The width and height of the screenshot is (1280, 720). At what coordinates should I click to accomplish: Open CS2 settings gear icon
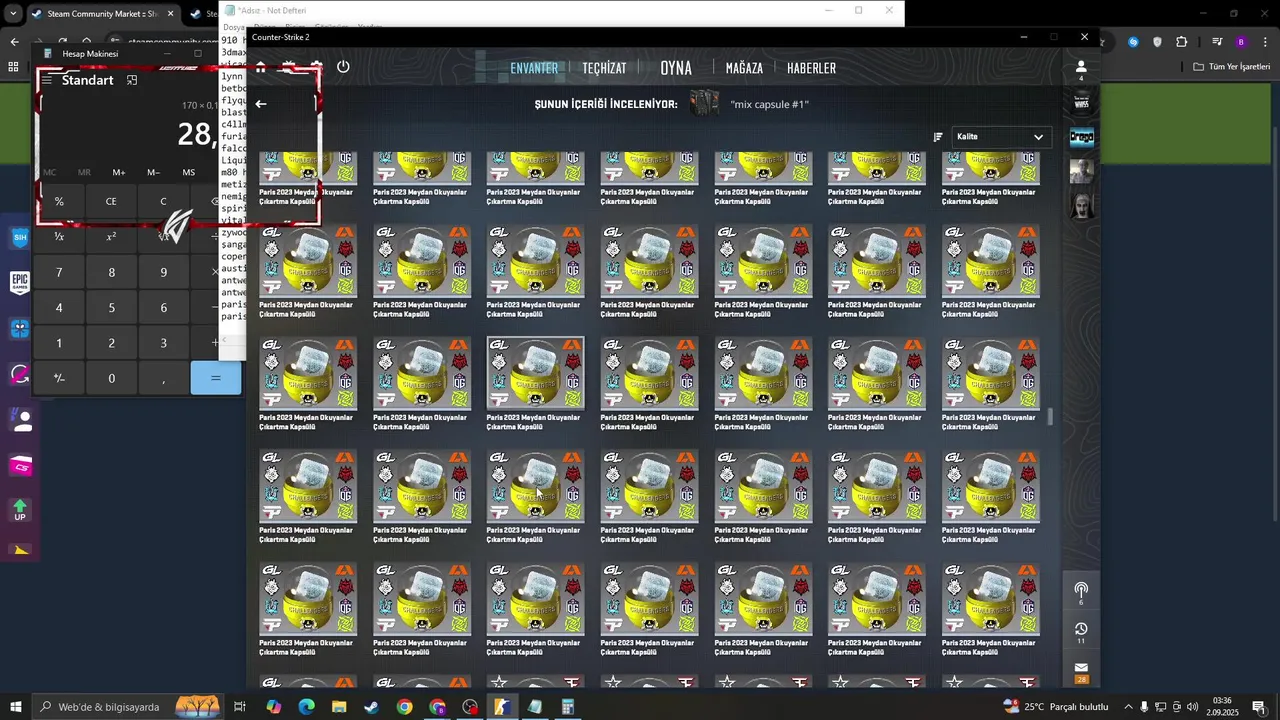click(316, 67)
